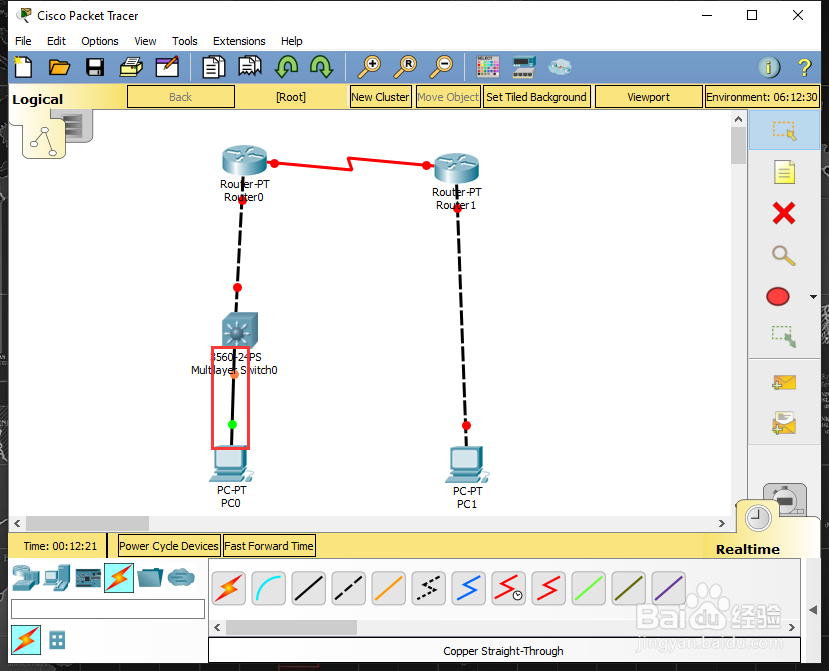Open the Tools menu
This screenshot has height=671, width=829.
tap(185, 41)
